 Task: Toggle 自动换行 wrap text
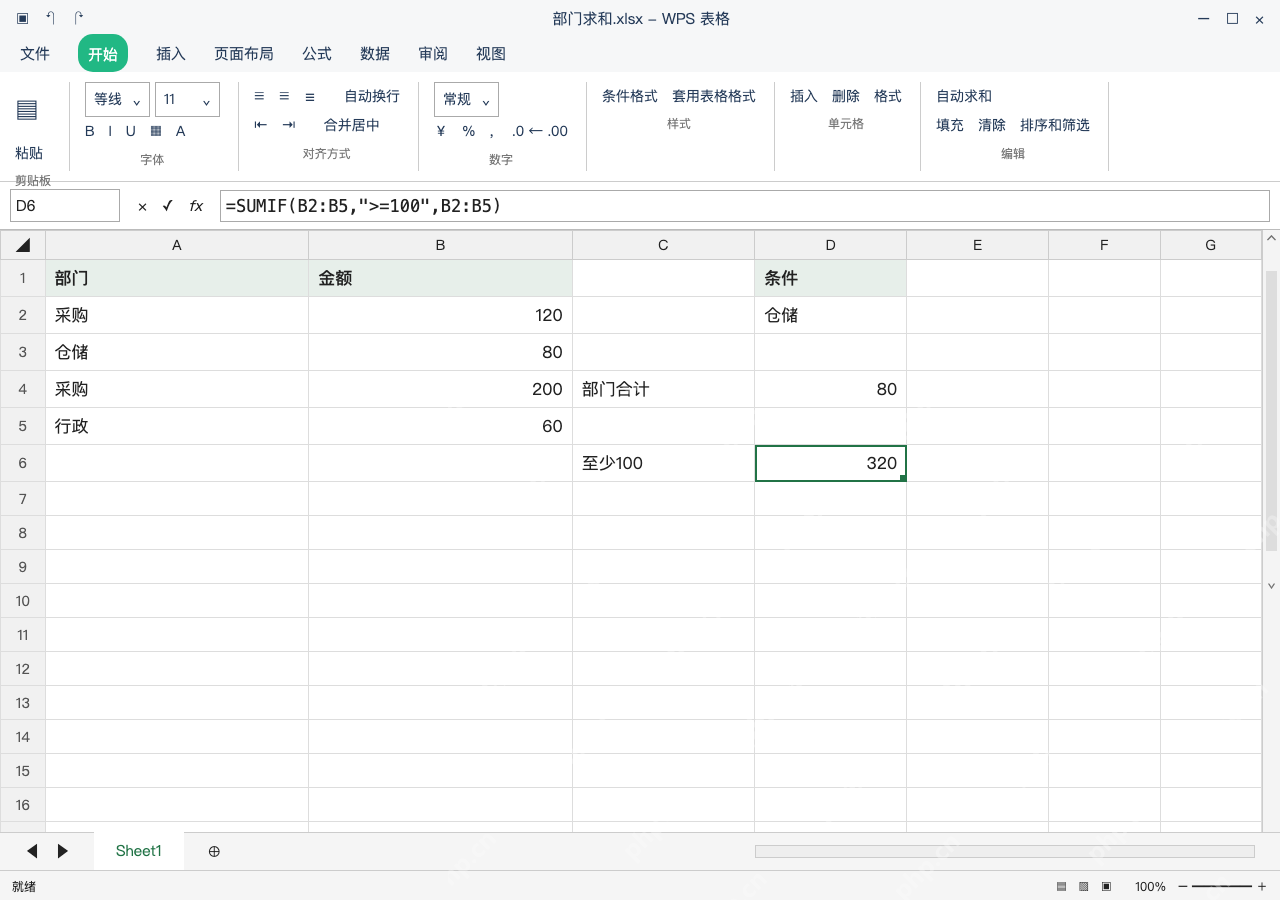(x=372, y=96)
